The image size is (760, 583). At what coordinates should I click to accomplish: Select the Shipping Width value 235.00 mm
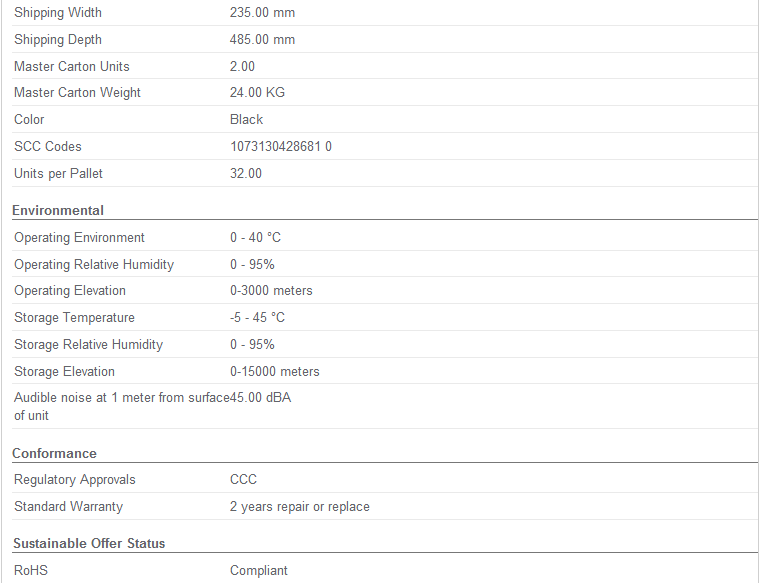tap(262, 13)
